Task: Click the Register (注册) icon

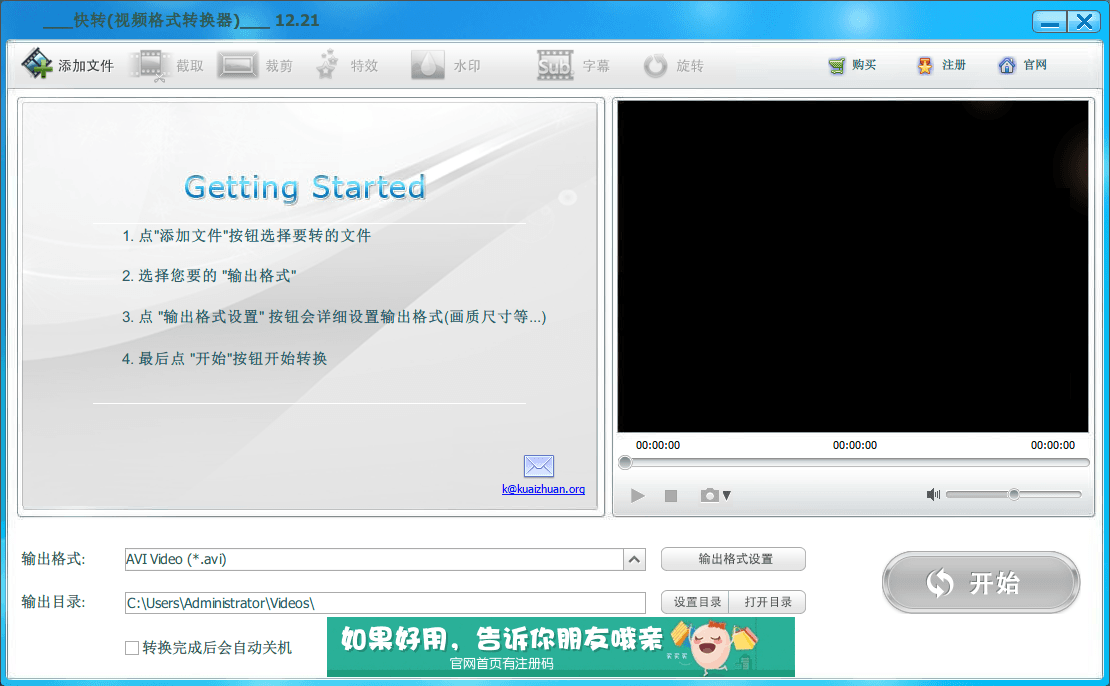Action: coord(925,65)
